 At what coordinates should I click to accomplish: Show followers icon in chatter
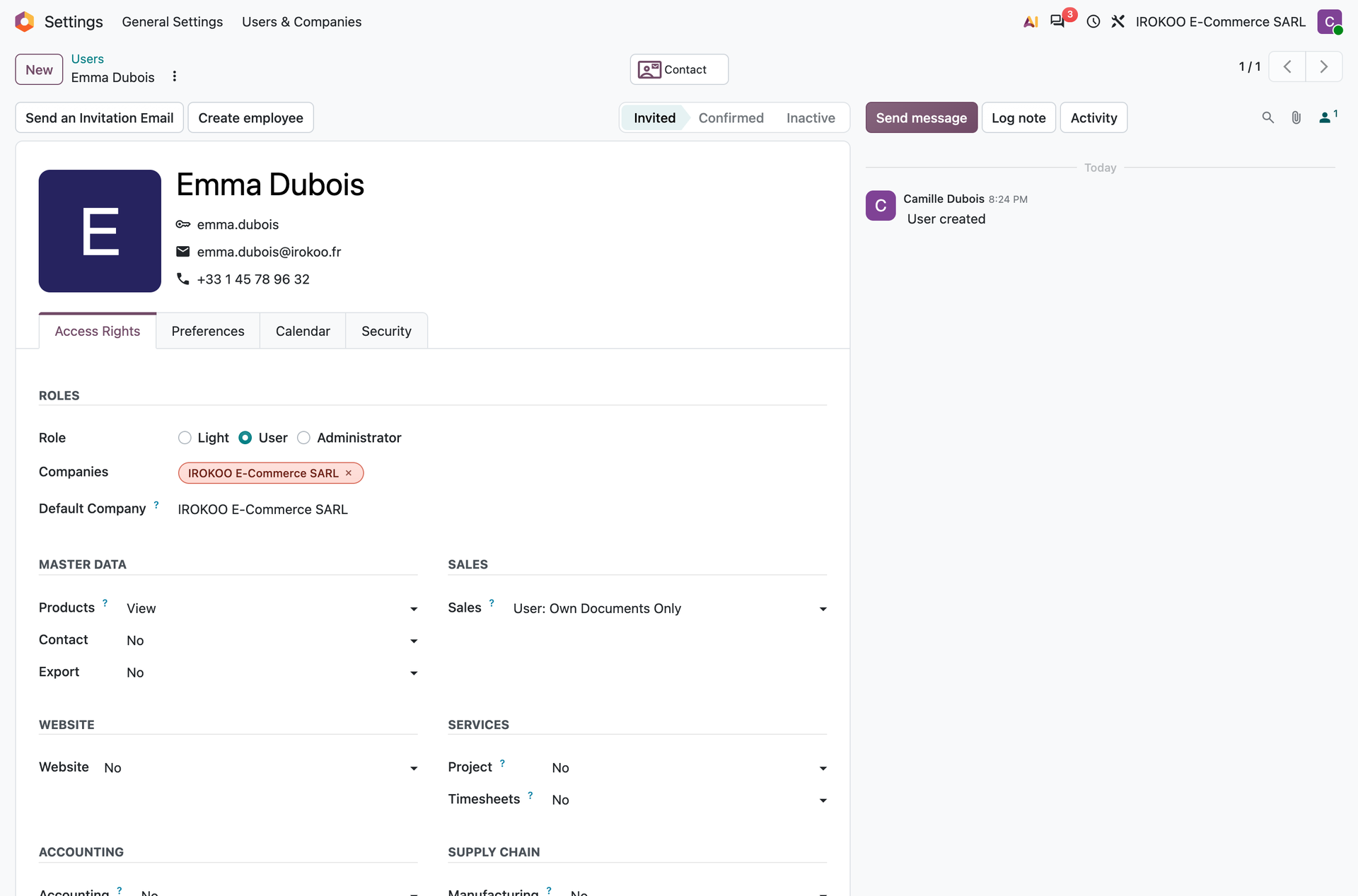(1328, 117)
